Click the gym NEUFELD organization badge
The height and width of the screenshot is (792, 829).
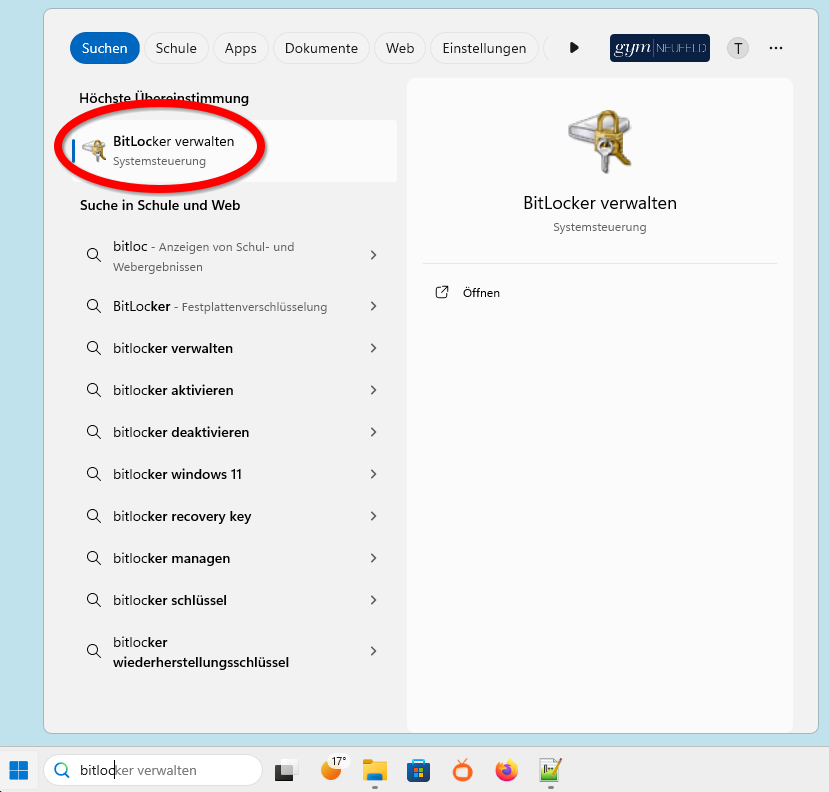659,47
